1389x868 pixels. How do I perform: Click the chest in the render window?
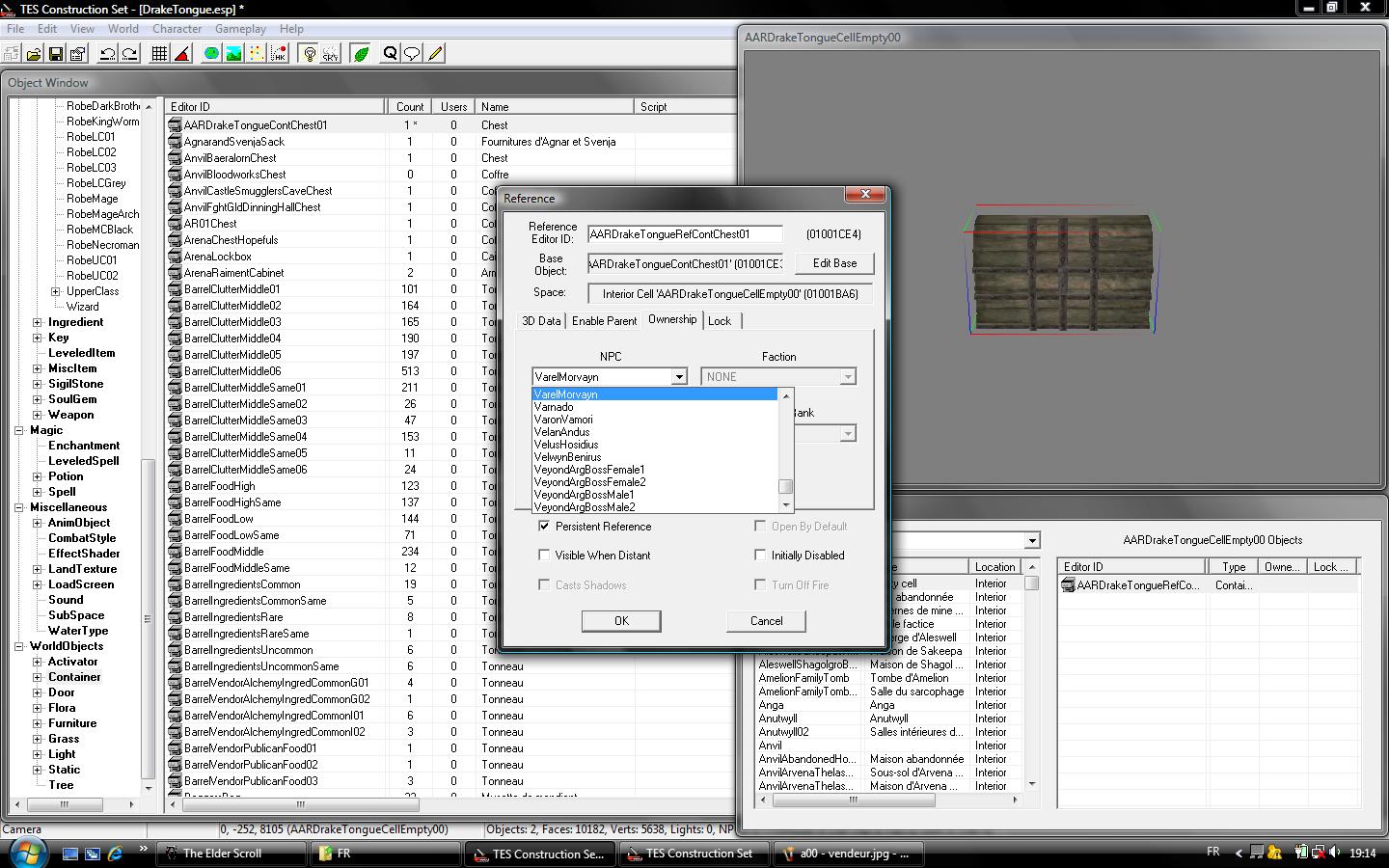pyautogui.click(x=1062, y=272)
